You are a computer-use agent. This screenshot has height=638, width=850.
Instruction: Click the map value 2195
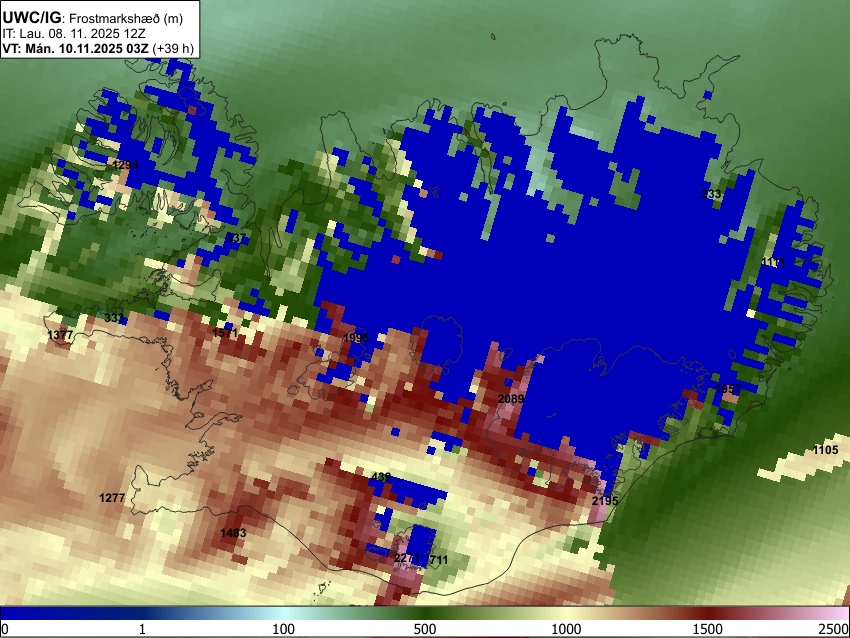coord(605,501)
